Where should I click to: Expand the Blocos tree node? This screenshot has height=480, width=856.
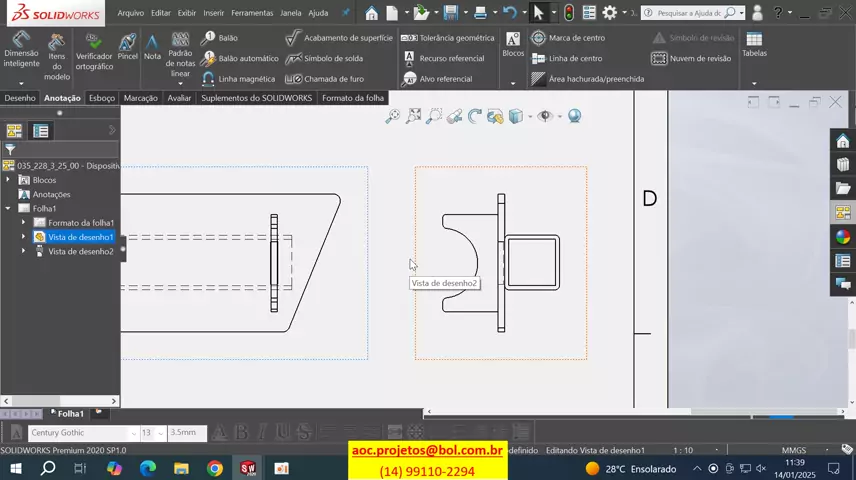pyautogui.click(x=8, y=180)
